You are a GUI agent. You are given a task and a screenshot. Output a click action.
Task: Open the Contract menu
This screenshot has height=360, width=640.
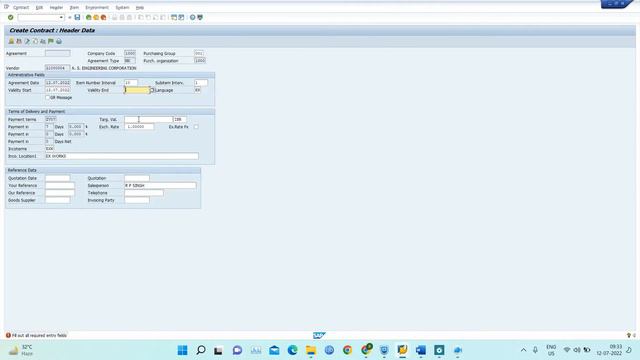point(21,7)
